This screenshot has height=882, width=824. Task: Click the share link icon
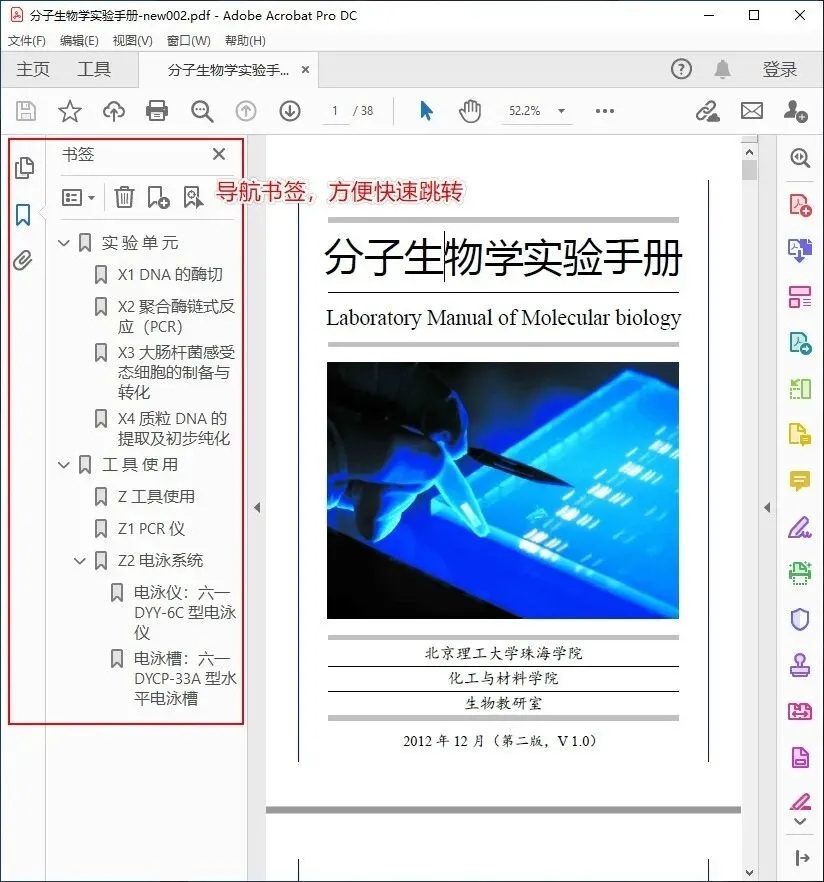pyautogui.click(x=707, y=111)
